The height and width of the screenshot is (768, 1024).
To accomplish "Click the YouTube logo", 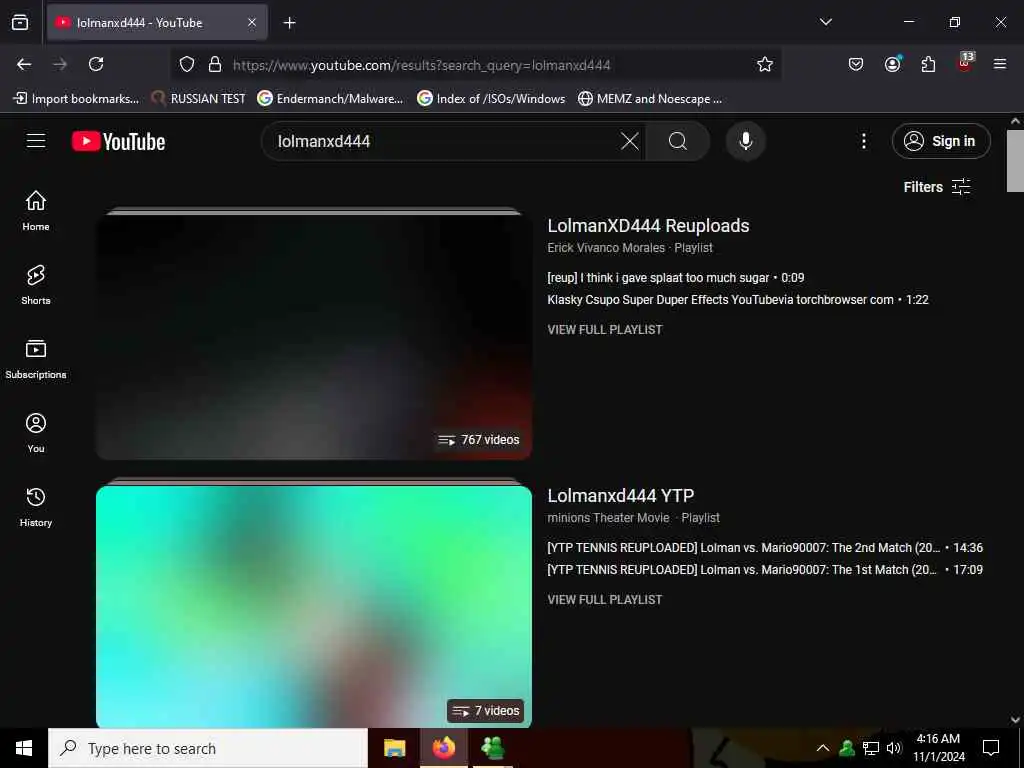I will [118, 141].
